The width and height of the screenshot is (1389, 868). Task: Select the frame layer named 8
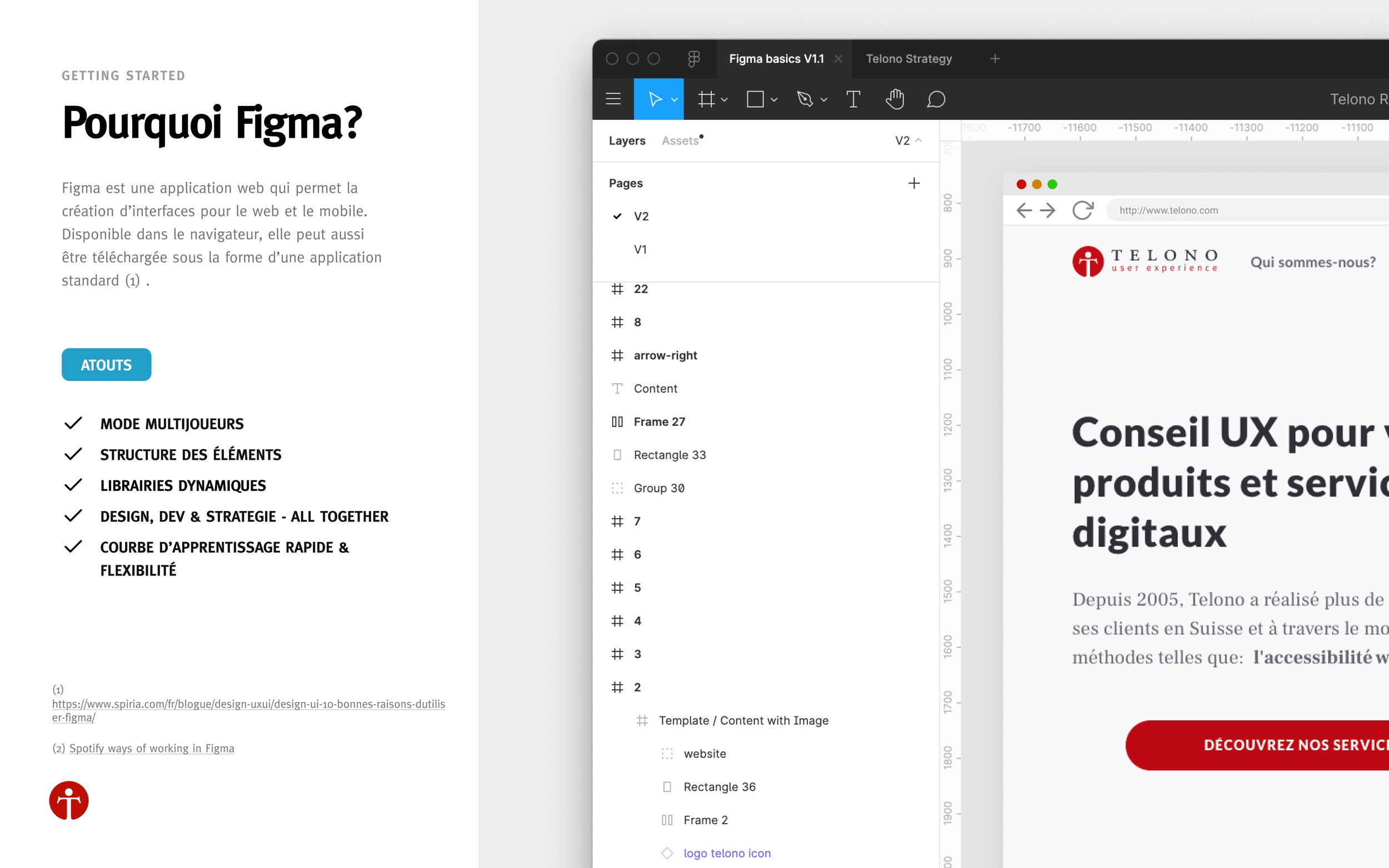[x=766, y=322]
